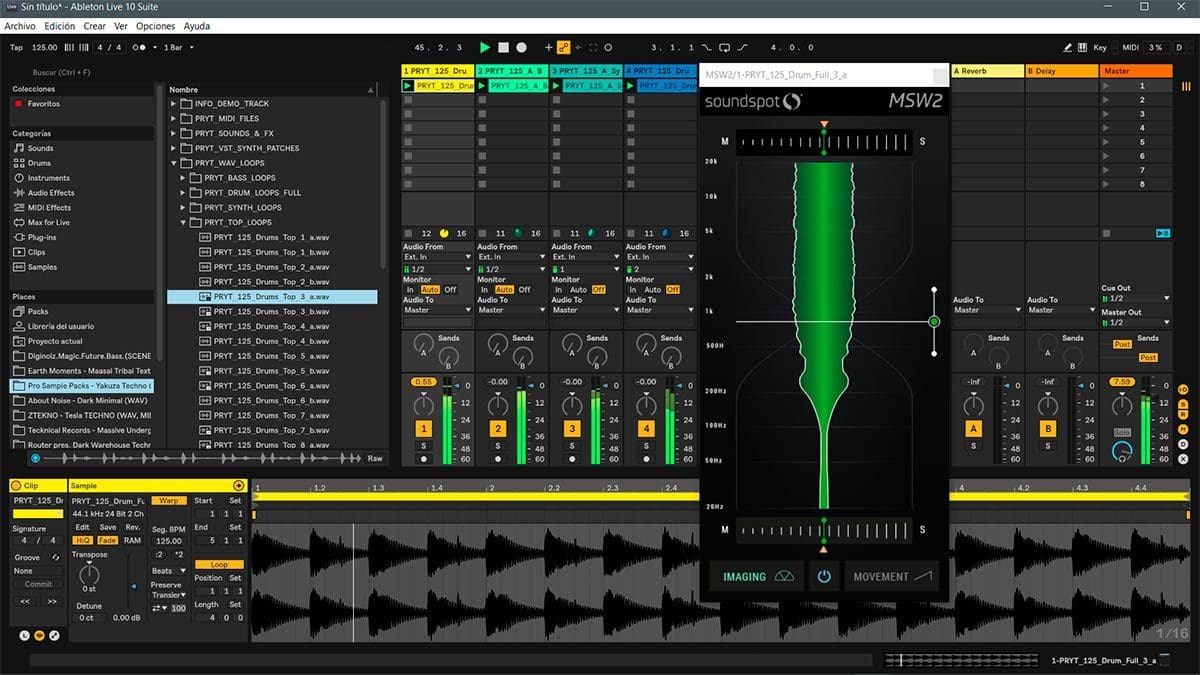The width and height of the screenshot is (1200, 675).
Task: Toggle the Fade option in Sample box
Action: click(x=107, y=540)
